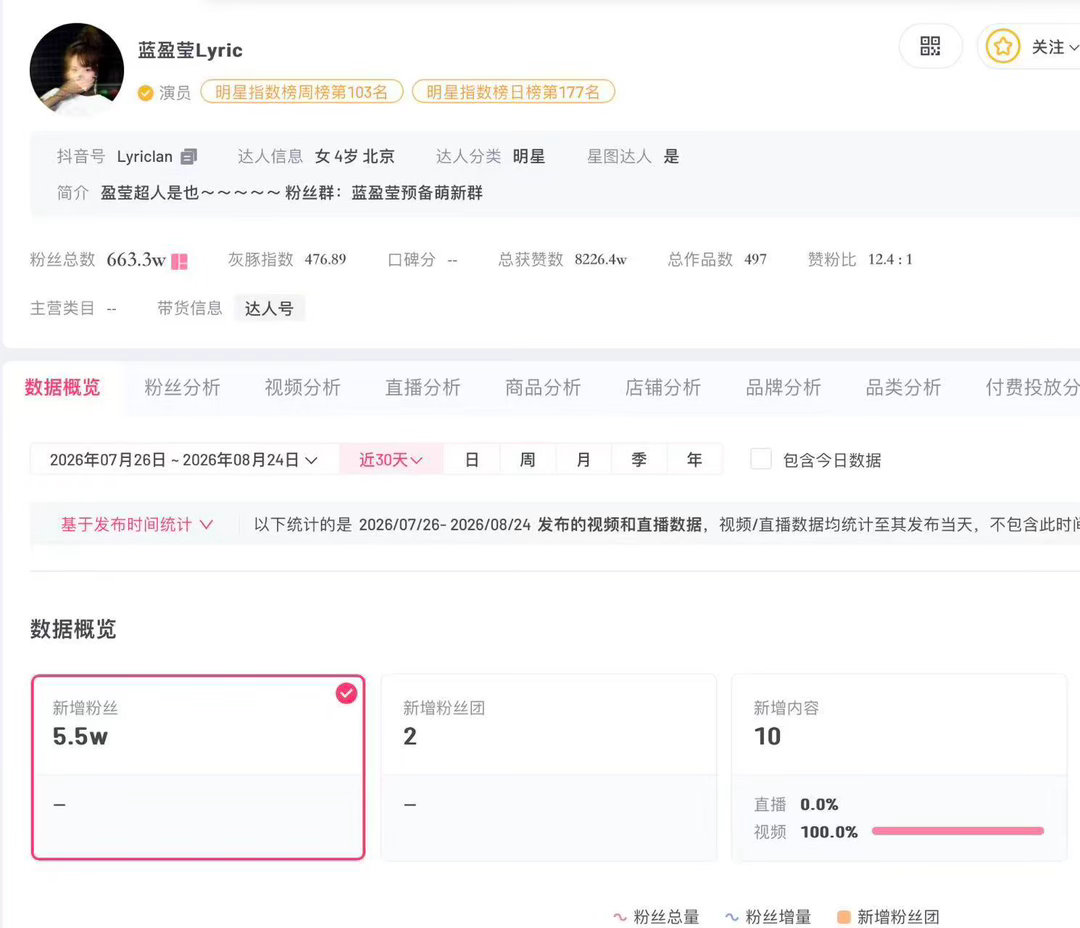The width and height of the screenshot is (1080, 928).
Task: Click the 粉丝增量 legend line icon
Action: 731,917
